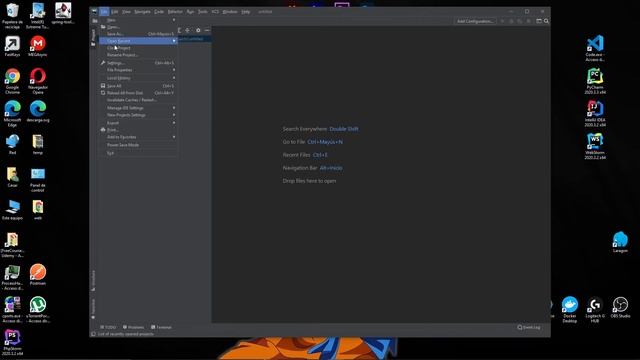Open WebStorm desktop shortcut
The height and width of the screenshot is (360, 640).
595,147
